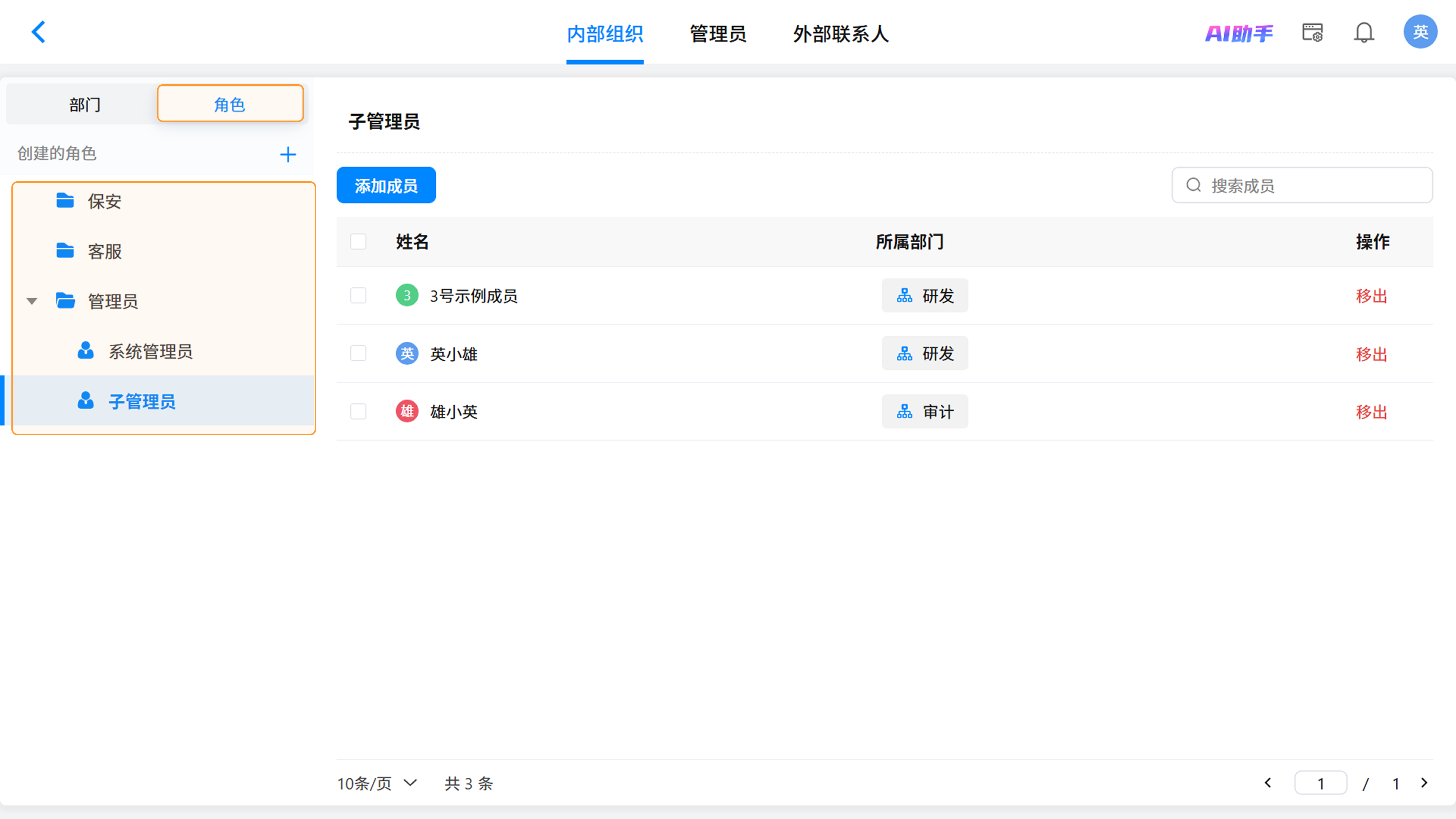
Task: Click the 保安 folder icon
Action: 65,201
